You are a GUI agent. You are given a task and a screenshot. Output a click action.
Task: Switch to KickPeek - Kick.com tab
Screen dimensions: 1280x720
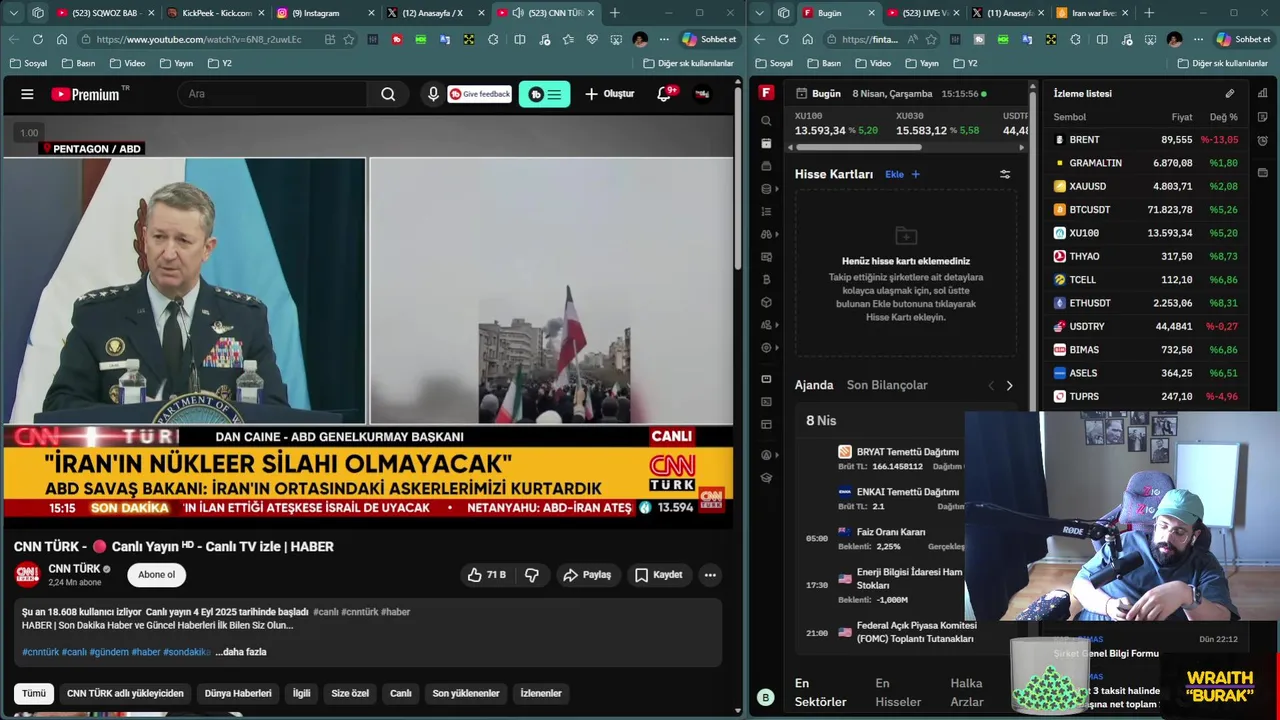215,13
